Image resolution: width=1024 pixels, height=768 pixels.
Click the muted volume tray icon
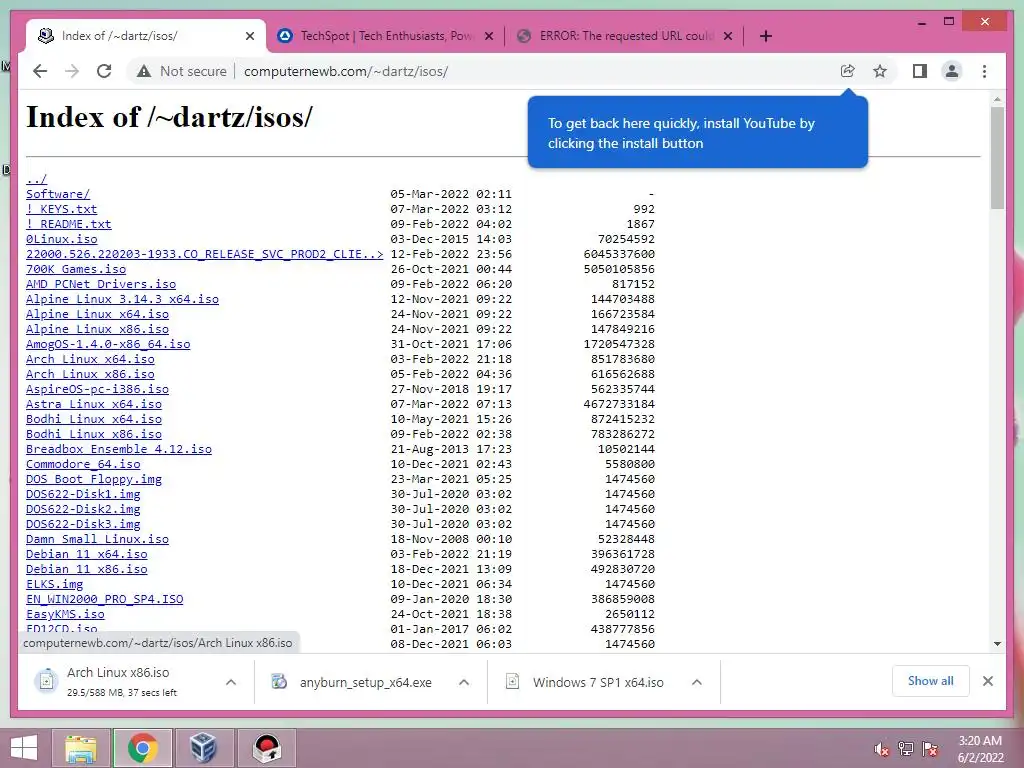point(881,749)
